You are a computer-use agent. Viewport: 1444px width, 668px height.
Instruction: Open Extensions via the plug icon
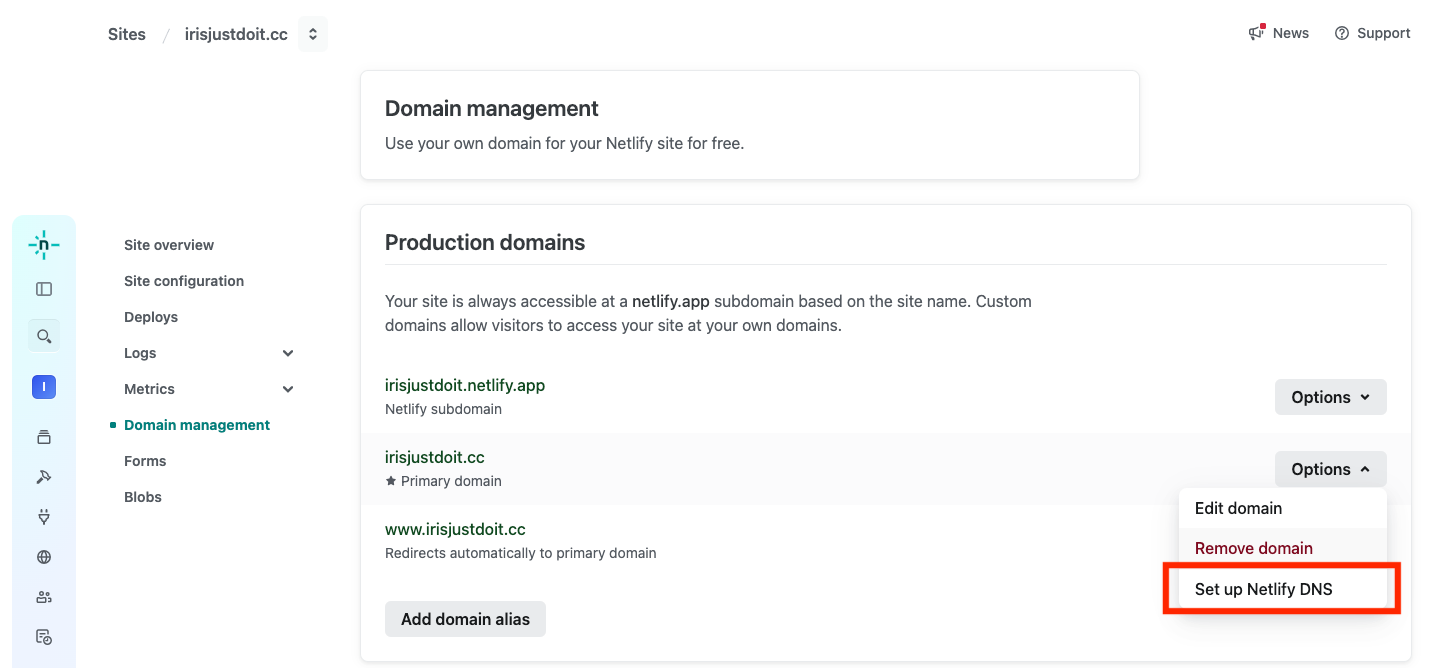(x=44, y=517)
